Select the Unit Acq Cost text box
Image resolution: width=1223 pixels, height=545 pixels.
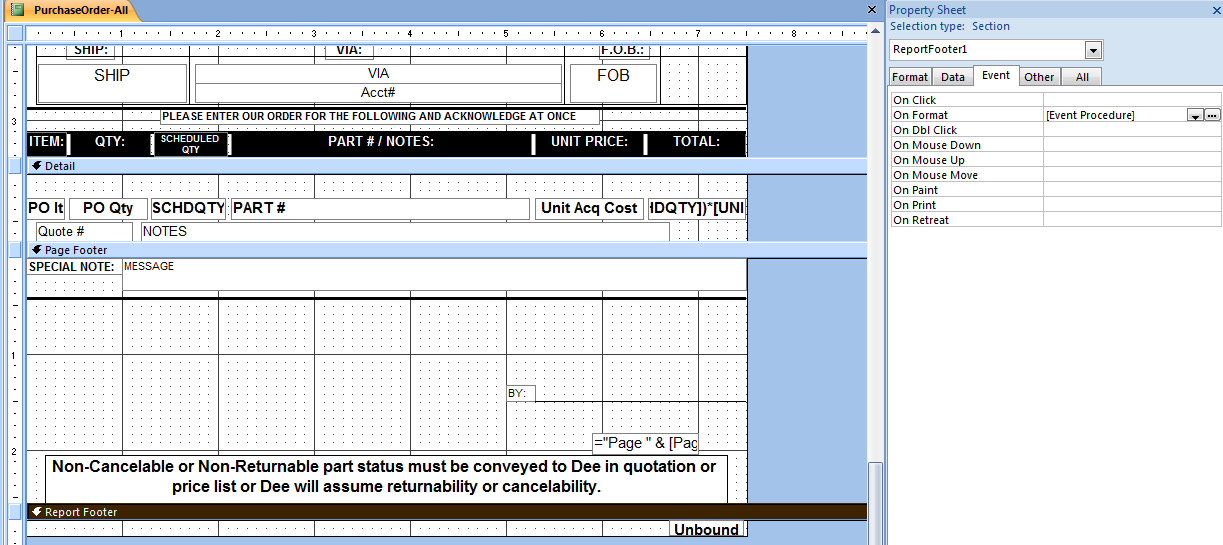click(x=590, y=208)
